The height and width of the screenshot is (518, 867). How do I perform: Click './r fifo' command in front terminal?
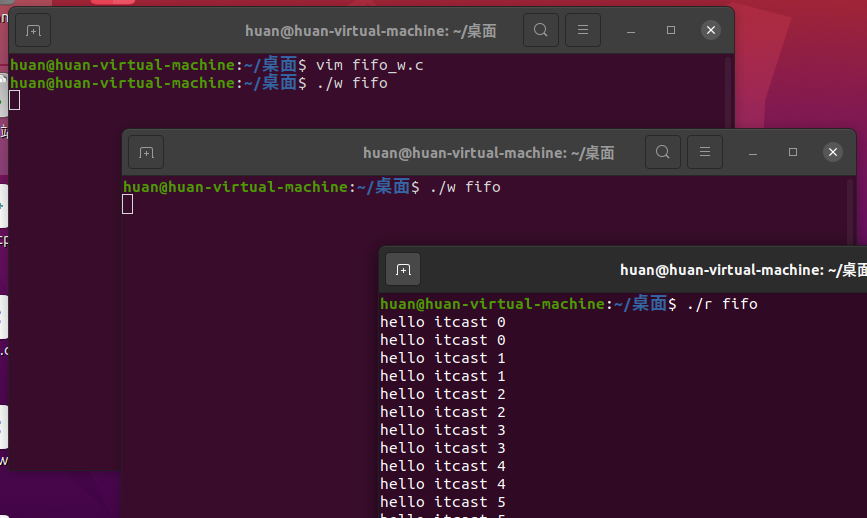[722, 304]
